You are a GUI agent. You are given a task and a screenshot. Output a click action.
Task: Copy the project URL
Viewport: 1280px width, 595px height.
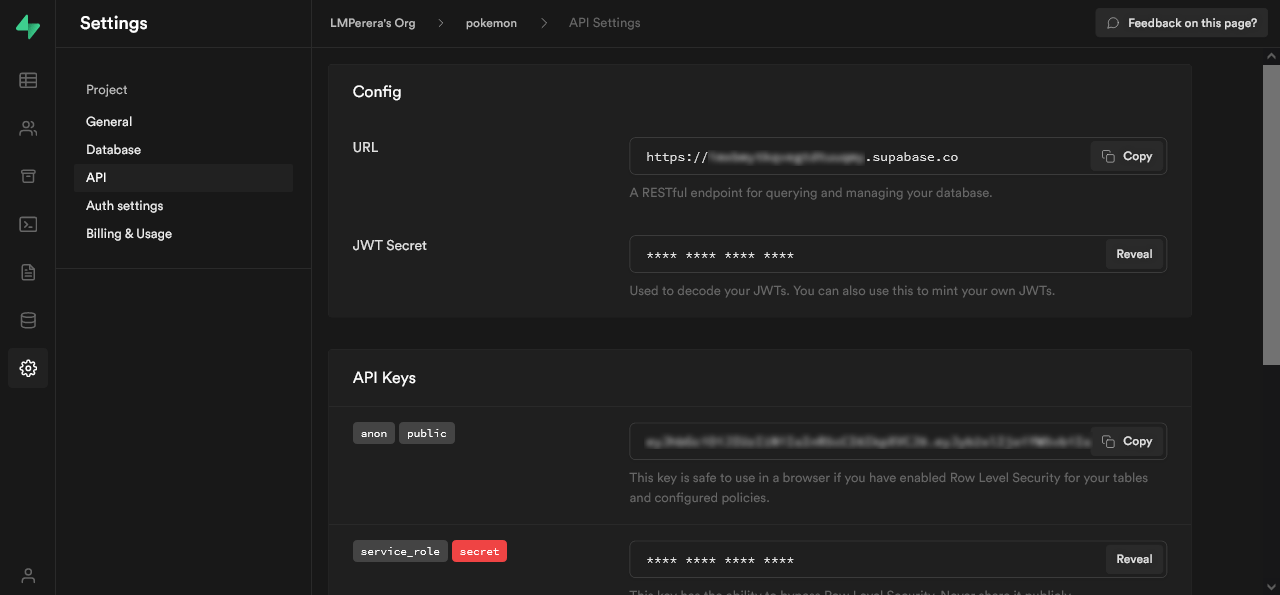(1127, 156)
